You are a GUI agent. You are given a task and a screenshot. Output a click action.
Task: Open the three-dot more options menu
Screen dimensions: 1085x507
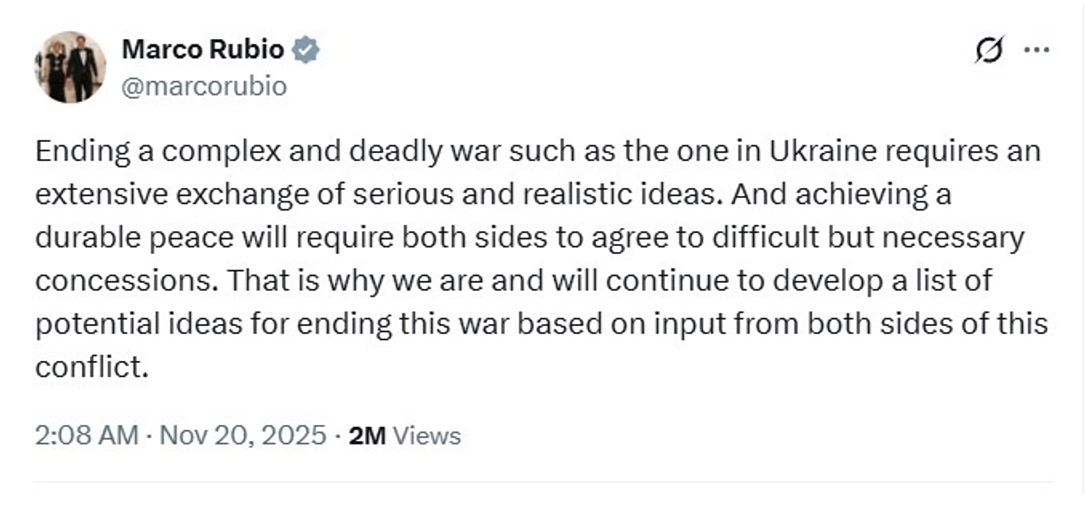point(1037,52)
